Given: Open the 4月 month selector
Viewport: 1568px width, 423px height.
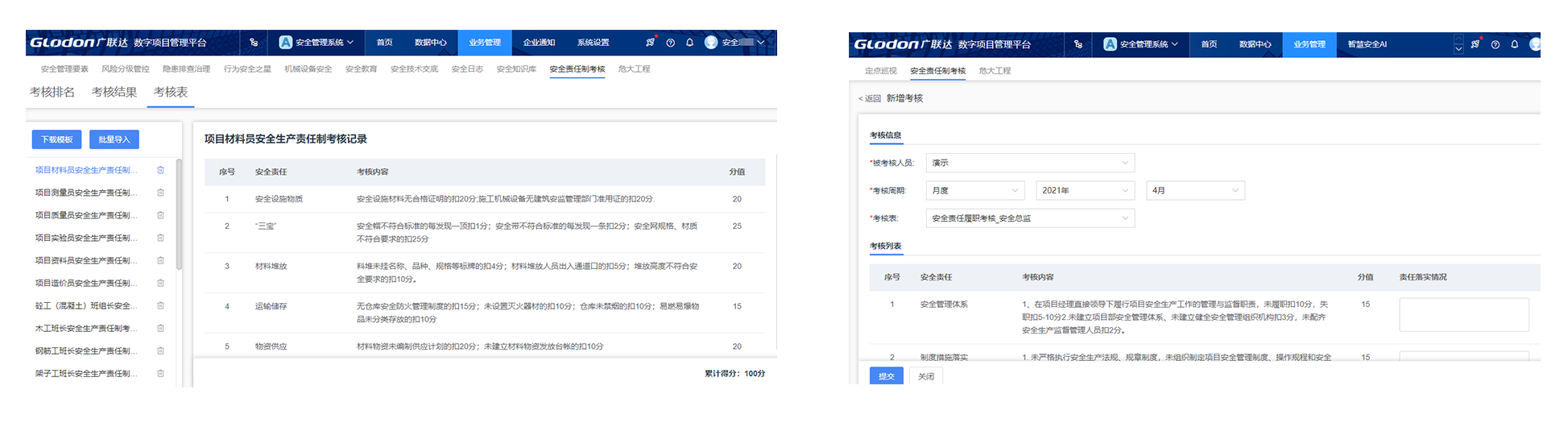Looking at the screenshot, I should tap(1194, 191).
